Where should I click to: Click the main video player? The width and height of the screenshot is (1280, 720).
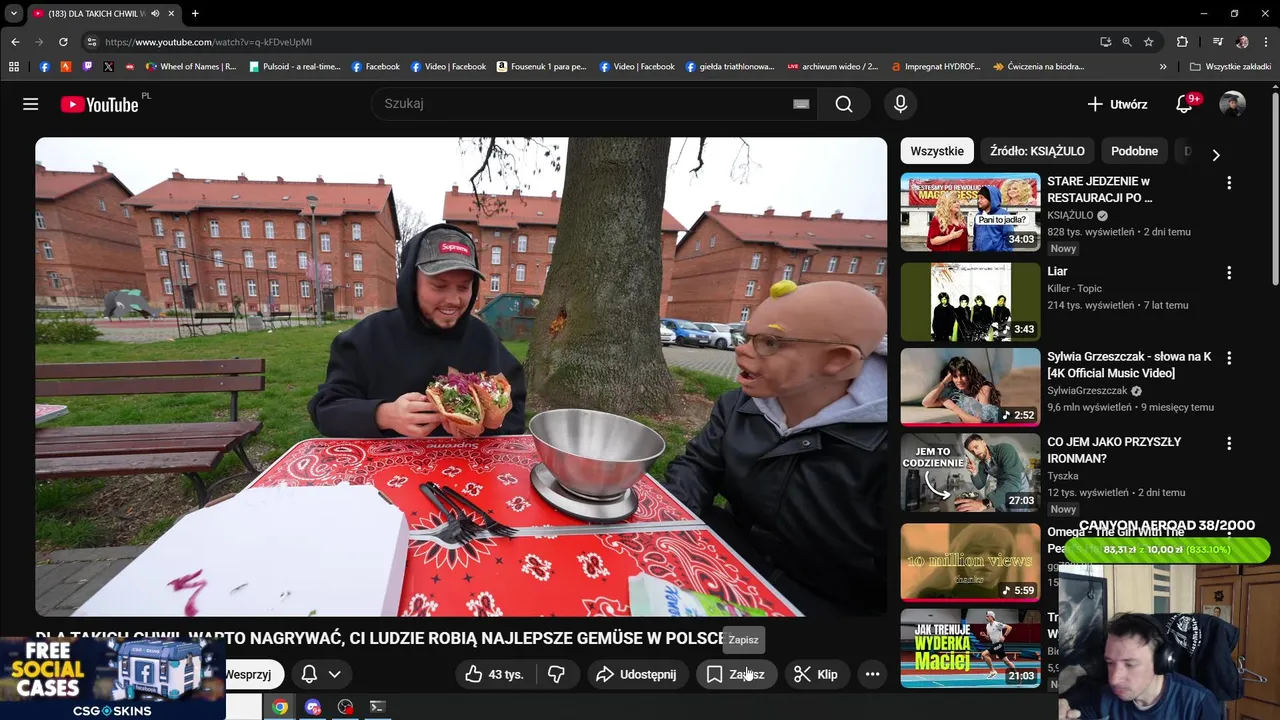point(461,377)
